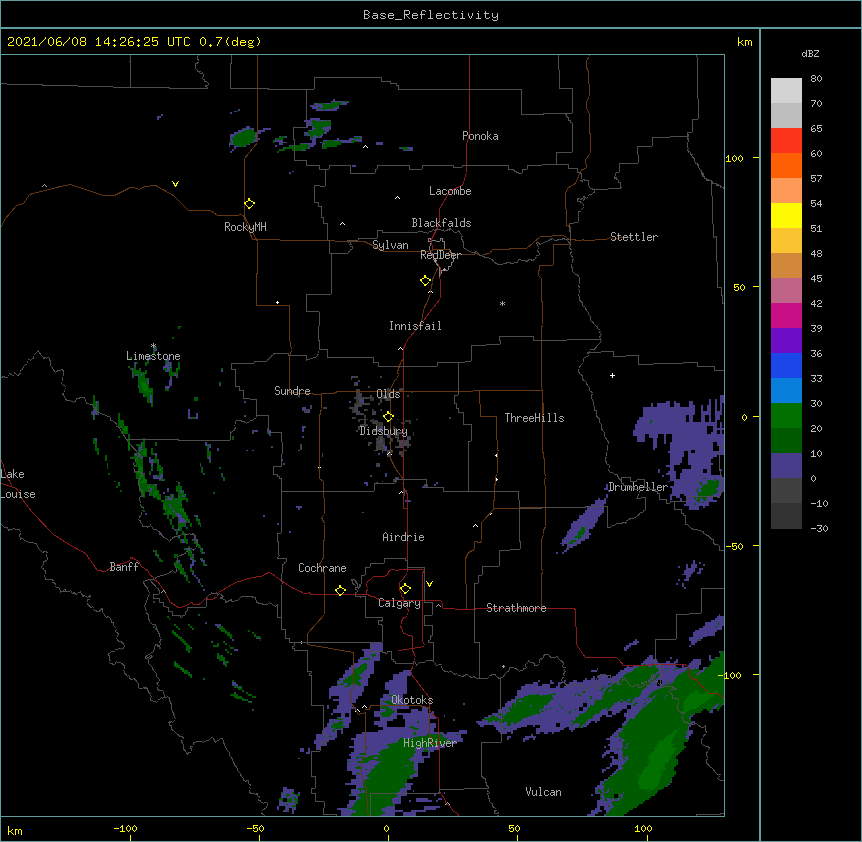
Task: Click the Base_Reflectivity title text
Action: point(431,15)
